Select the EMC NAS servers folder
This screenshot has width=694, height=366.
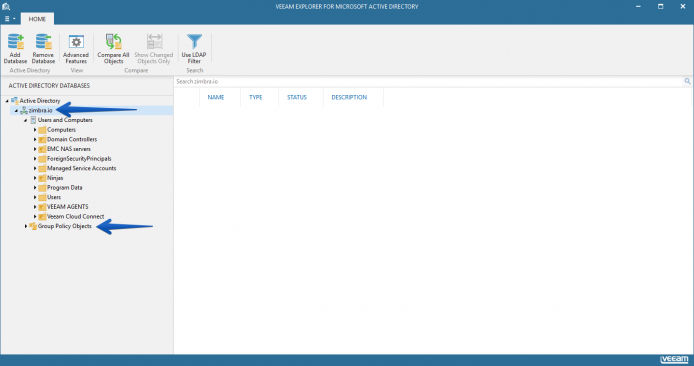pyautogui.click(x=69, y=149)
